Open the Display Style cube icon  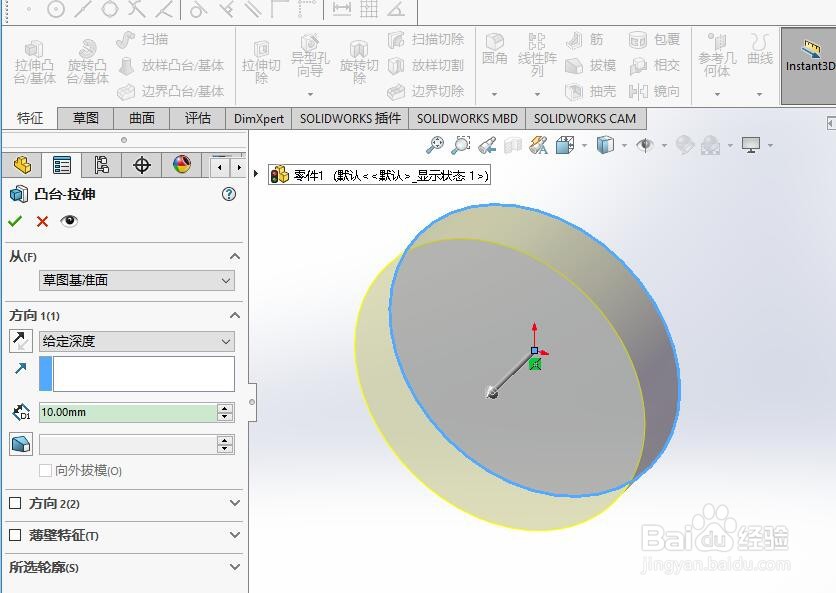pyautogui.click(x=605, y=145)
